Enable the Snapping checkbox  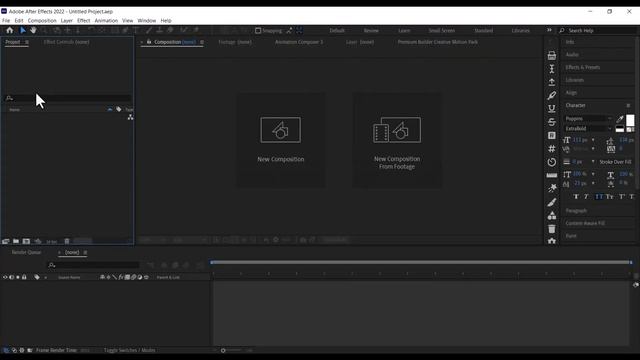[x=258, y=31]
